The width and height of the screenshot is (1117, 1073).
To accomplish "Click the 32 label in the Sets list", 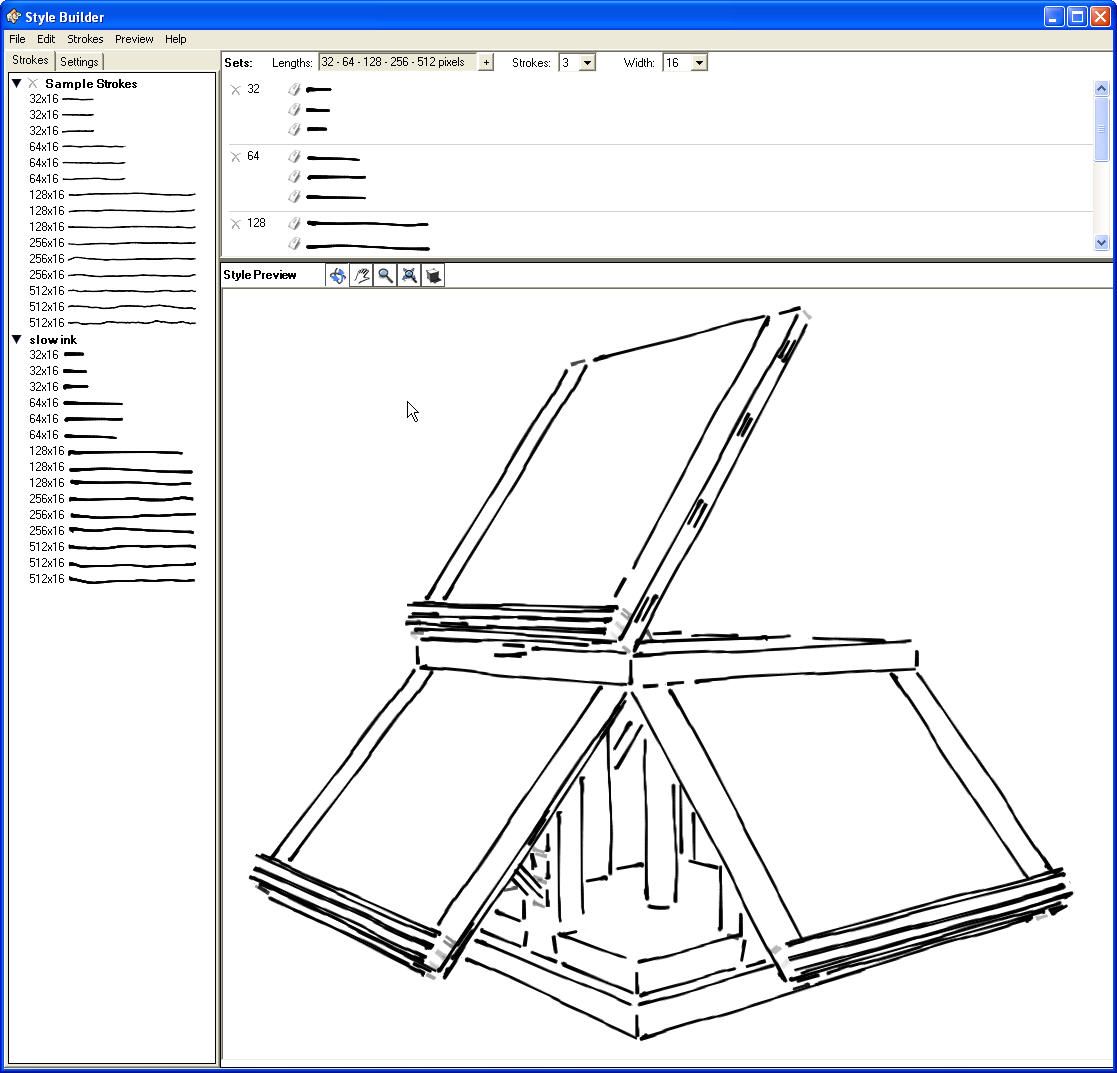I will [253, 89].
